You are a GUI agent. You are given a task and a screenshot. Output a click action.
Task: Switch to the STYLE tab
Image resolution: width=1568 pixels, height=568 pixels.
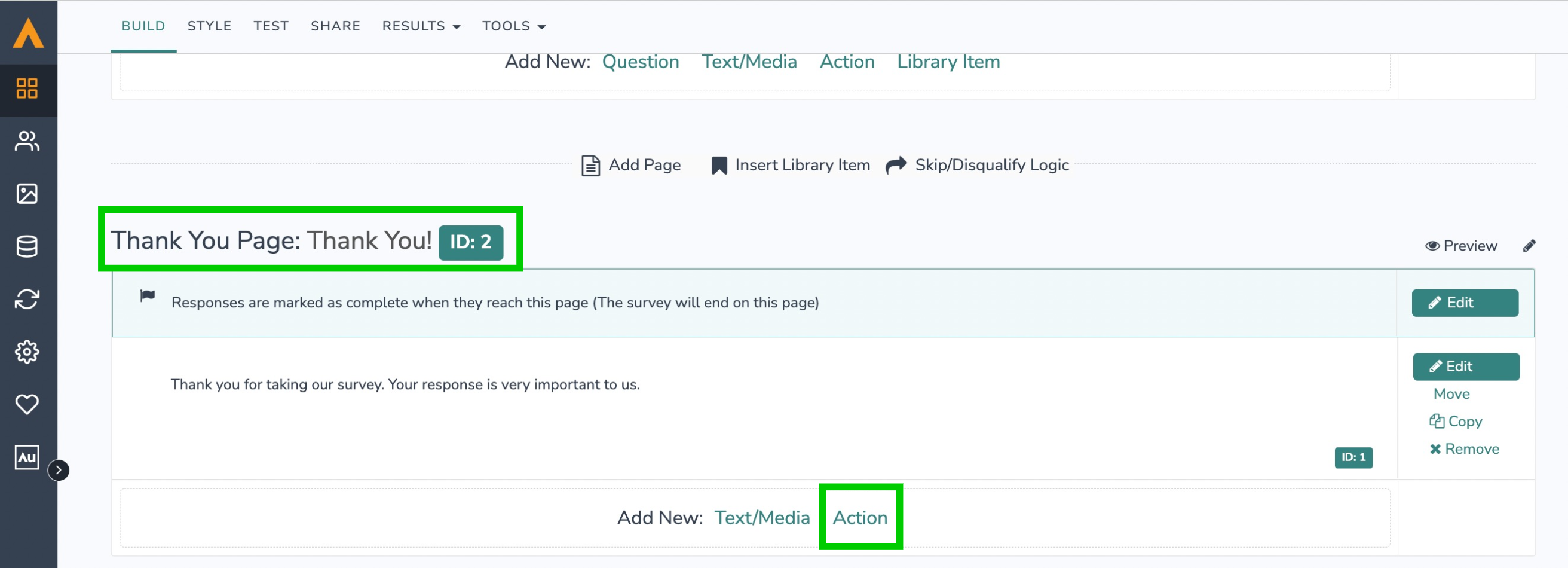pos(209,26)
